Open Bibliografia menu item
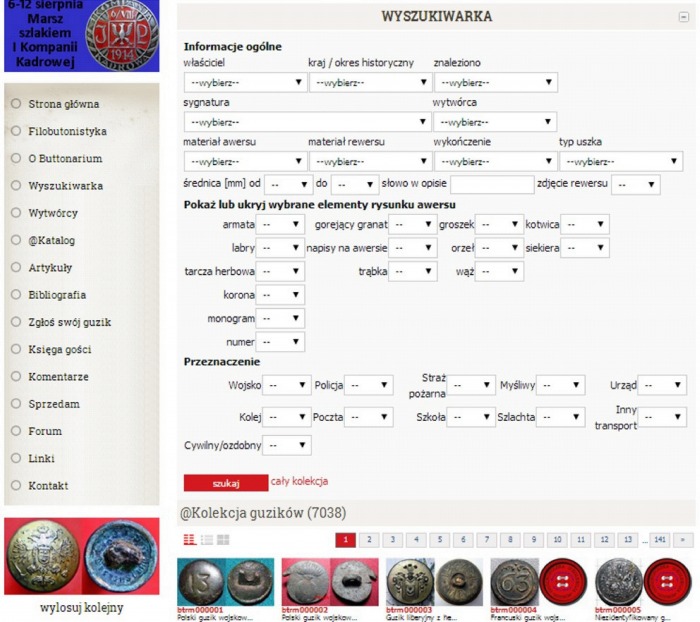The height and width of the screenshot is (622, 700). click(x=57, y=295)
